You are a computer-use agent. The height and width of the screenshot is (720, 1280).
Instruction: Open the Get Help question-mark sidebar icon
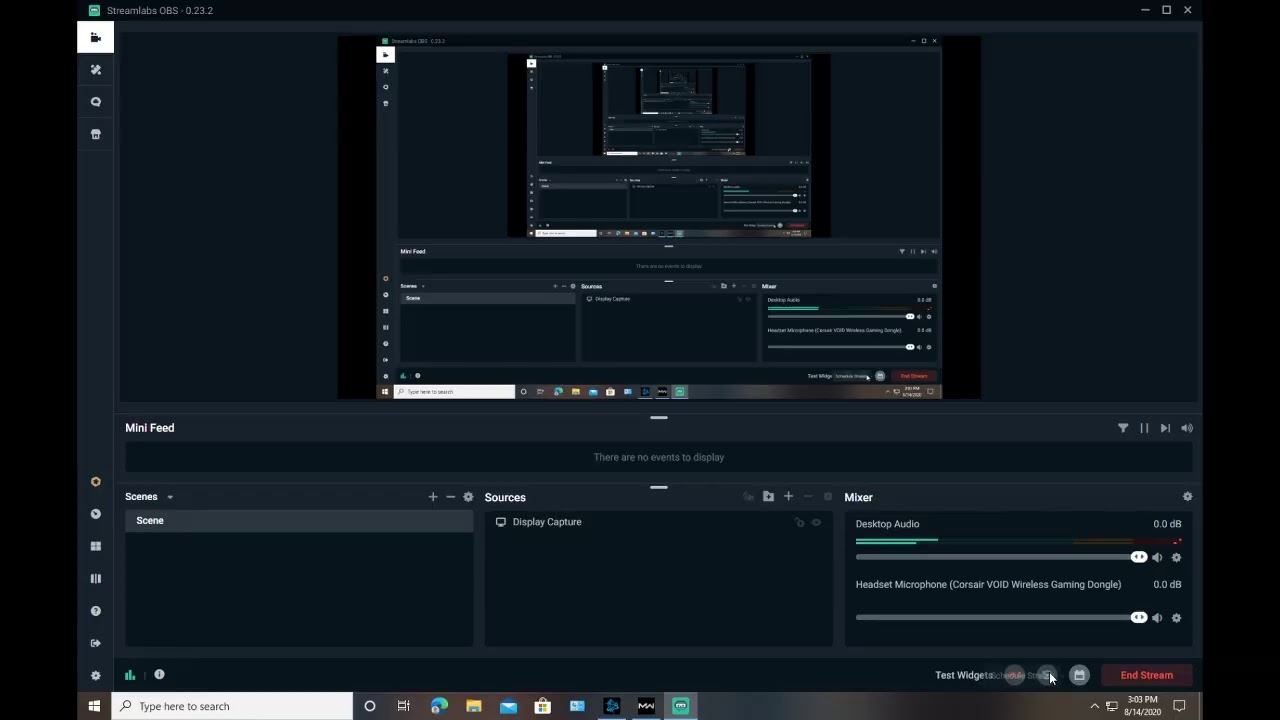(96, 611)
